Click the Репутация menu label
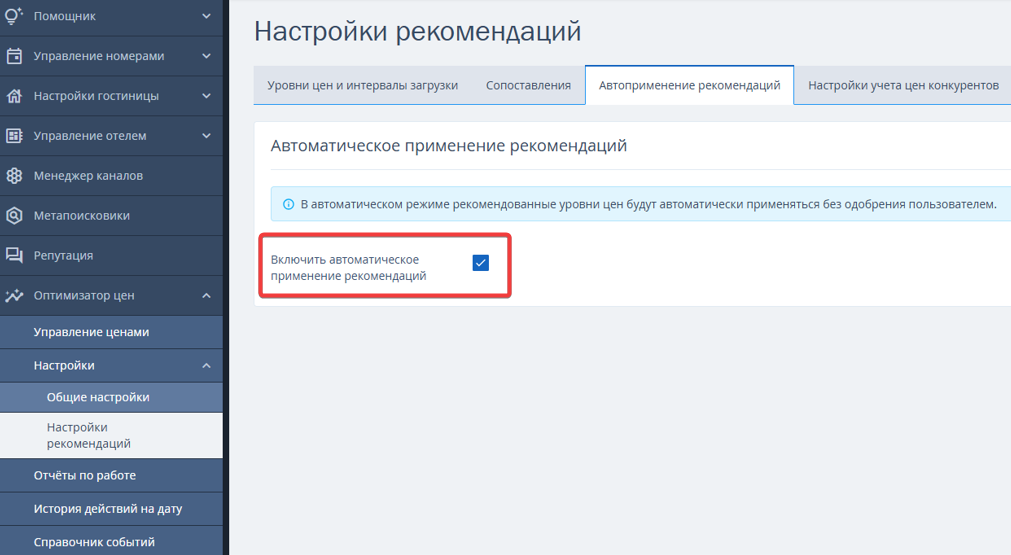 click(x=63, y=255)
